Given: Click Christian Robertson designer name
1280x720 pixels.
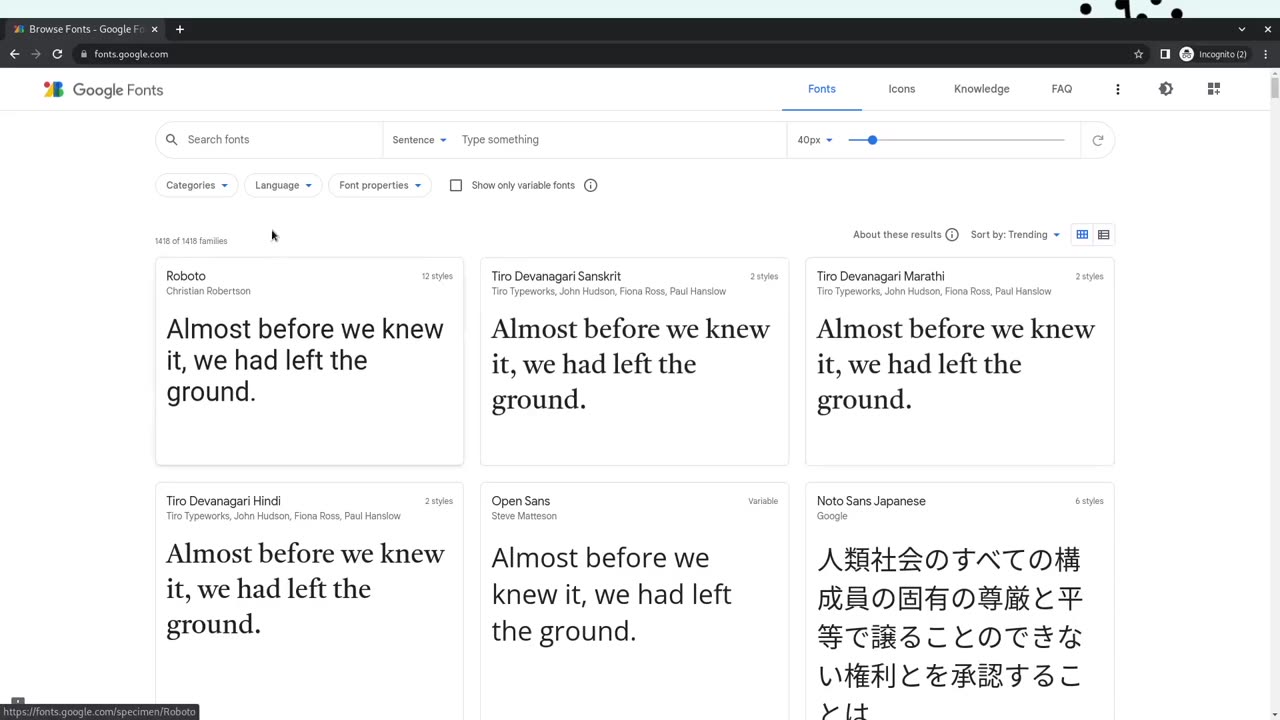Looking at the screenshot, I should click(208, 291).
